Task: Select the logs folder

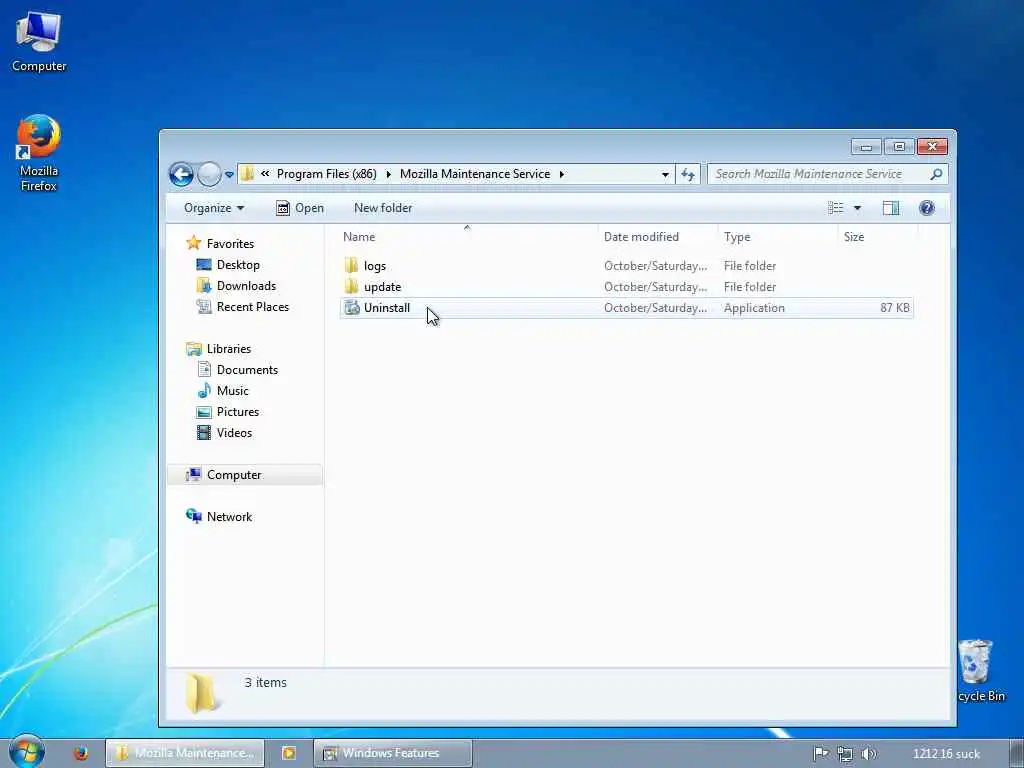Action: tap(375, 266)
